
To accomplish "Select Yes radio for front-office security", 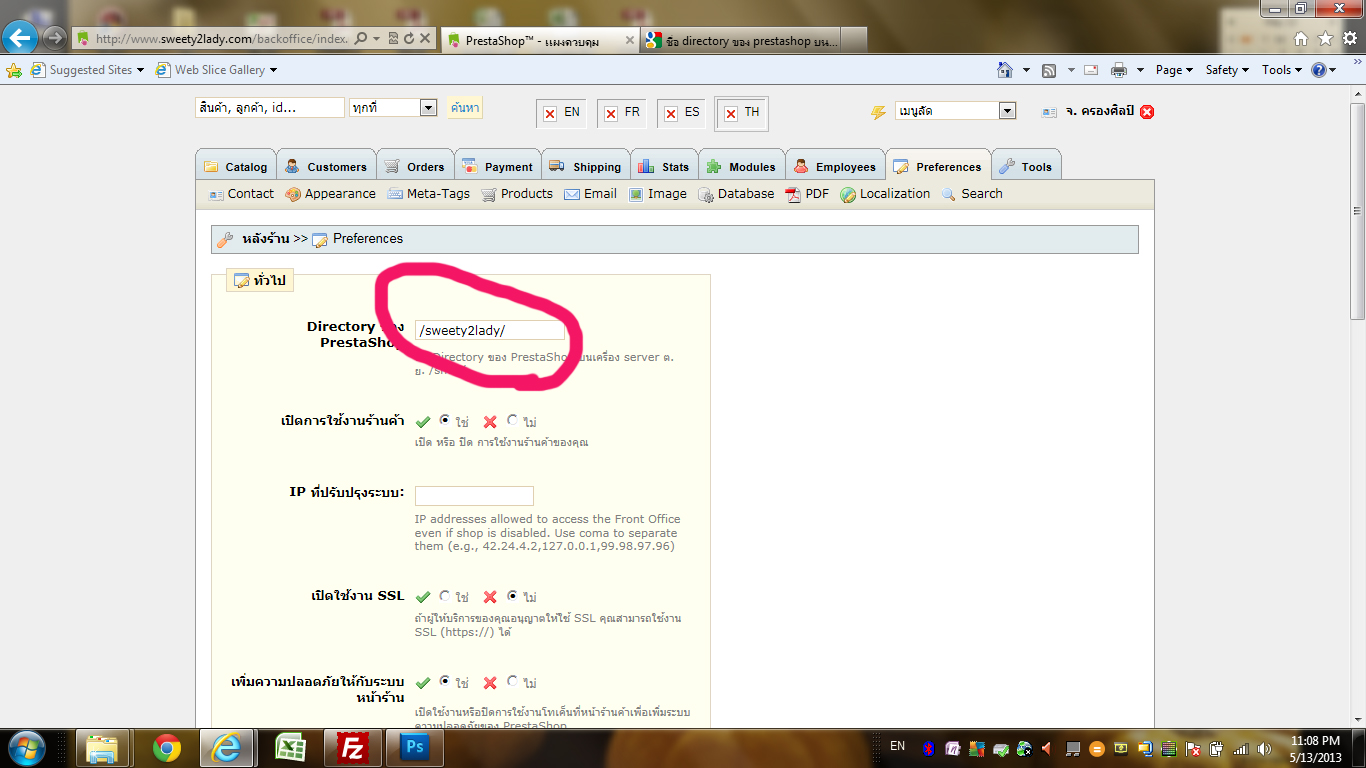I will [x=445, y=682].
